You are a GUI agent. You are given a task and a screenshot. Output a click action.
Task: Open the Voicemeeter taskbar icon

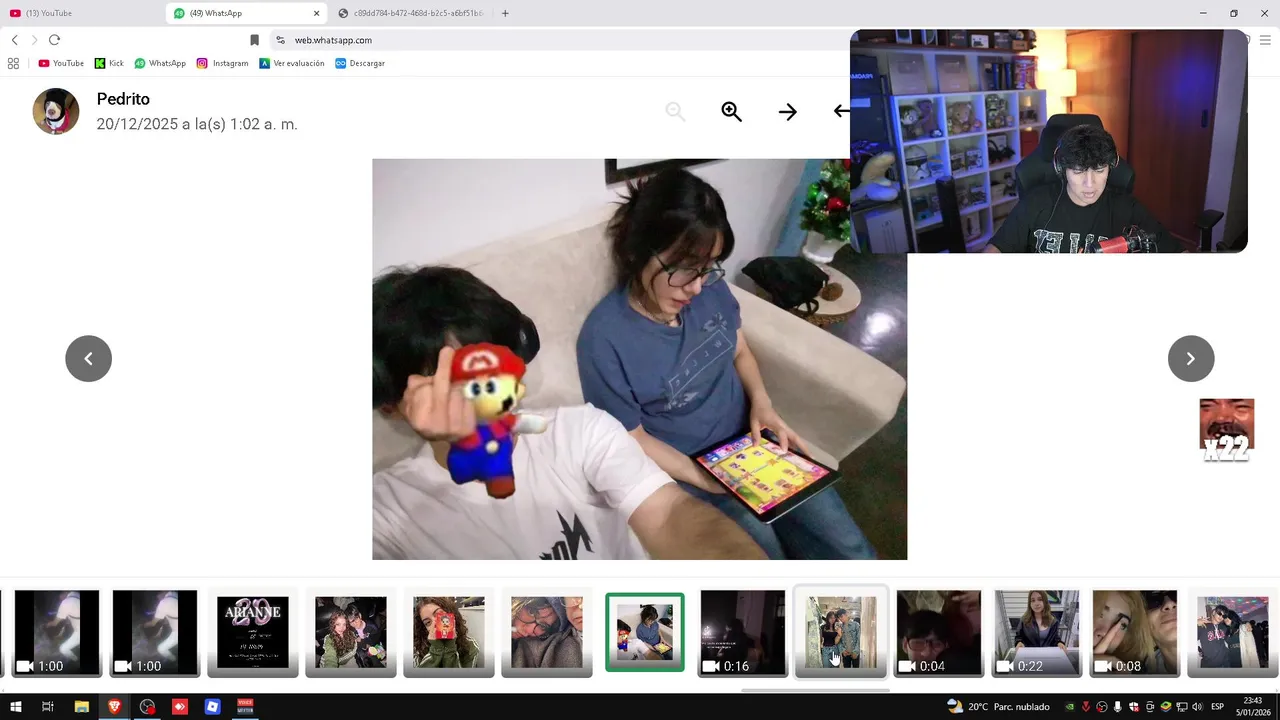click(x=245, y=706)
